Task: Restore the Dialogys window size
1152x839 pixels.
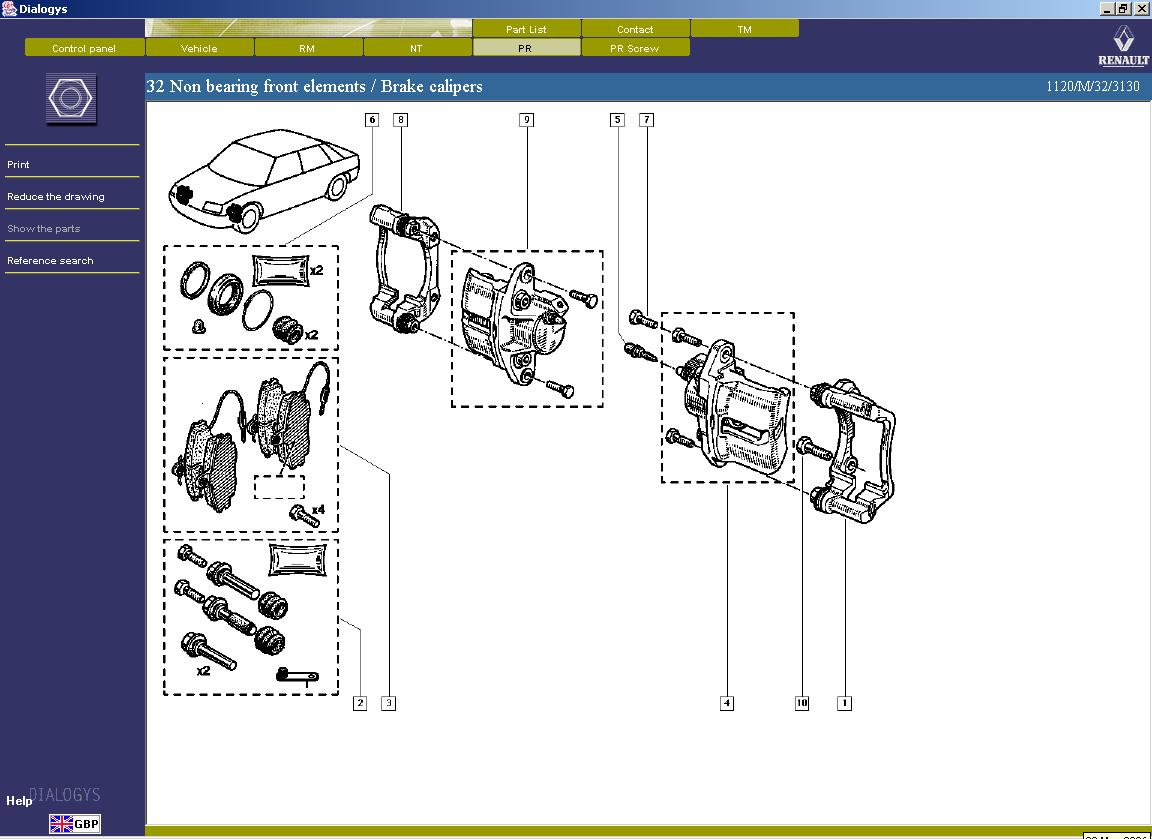Action: [x=1123, y=9]
